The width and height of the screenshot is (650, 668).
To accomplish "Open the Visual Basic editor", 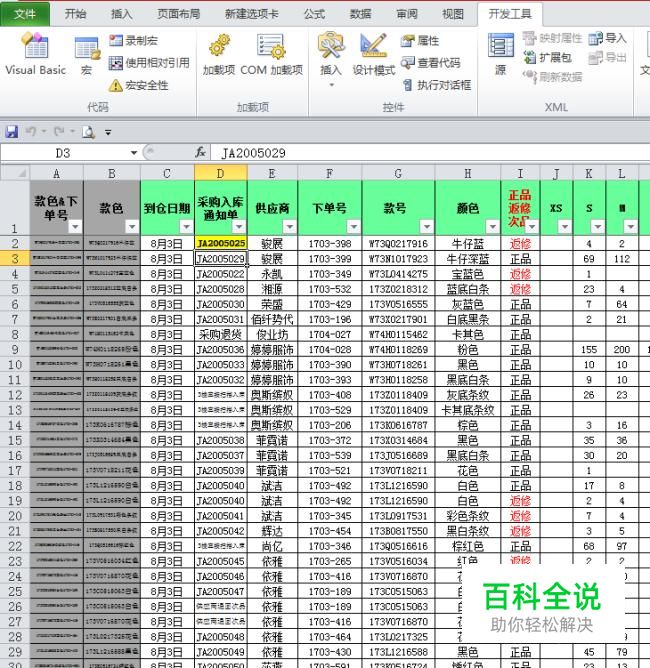I will coord(35,55).
